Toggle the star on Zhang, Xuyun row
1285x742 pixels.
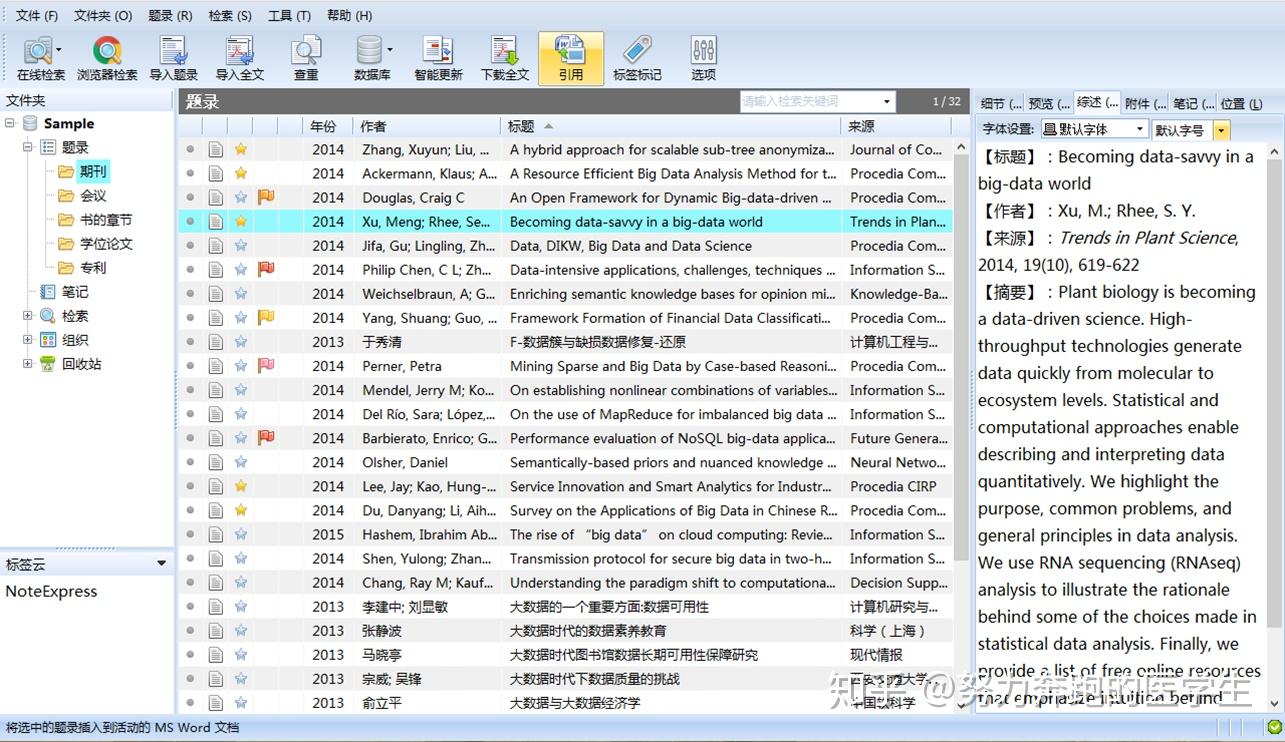click(x=240, y=150)
